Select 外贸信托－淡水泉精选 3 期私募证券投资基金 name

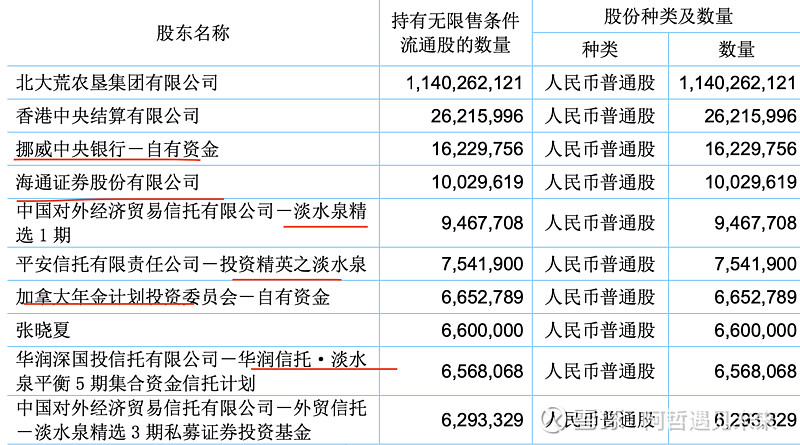click(191, 419)
